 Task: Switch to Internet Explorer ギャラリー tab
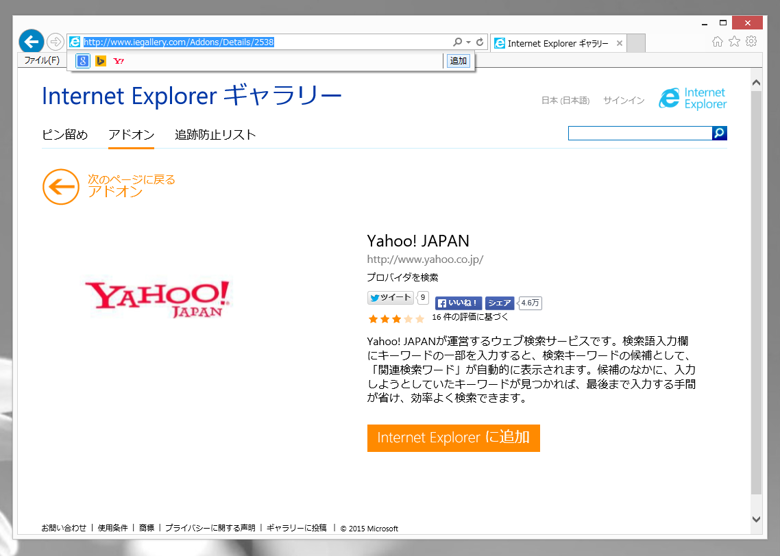tap(557, 43)
